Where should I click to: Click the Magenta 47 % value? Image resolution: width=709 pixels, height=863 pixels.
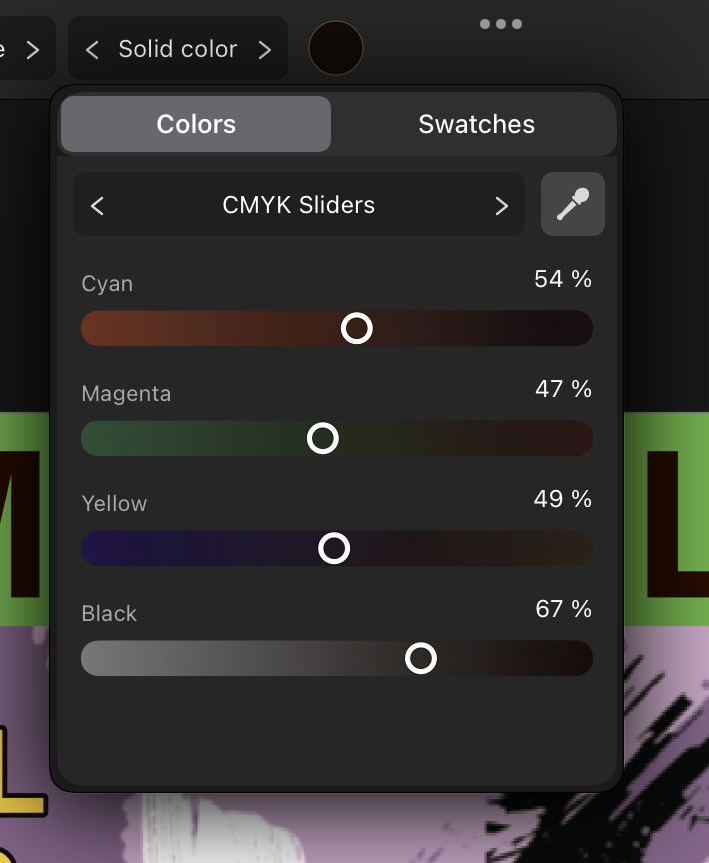tap(562, 390)
